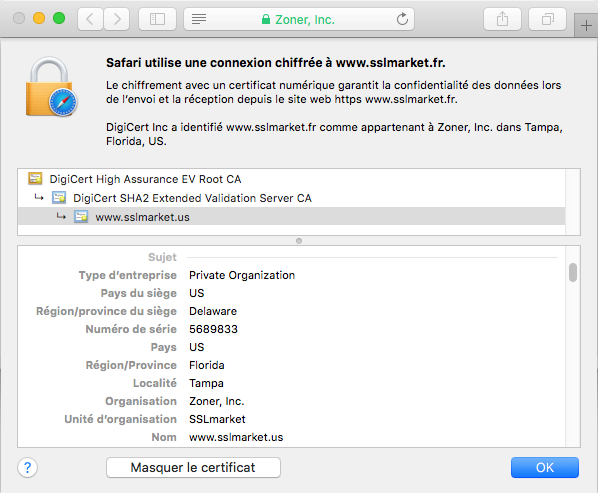The width and height of the screenshot is (598, 493).
Task: Show all tabs overview icon
Action: coord(547,19)
